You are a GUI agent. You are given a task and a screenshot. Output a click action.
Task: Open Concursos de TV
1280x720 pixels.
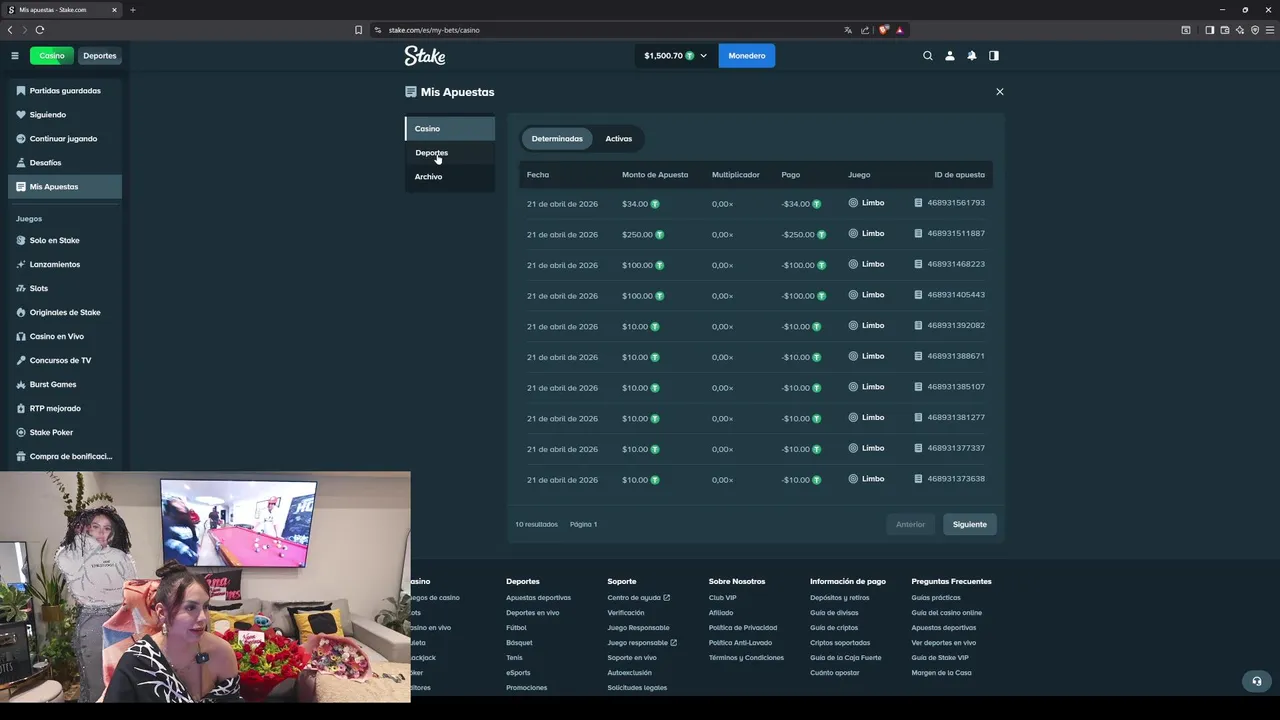(x=65, y=361)
